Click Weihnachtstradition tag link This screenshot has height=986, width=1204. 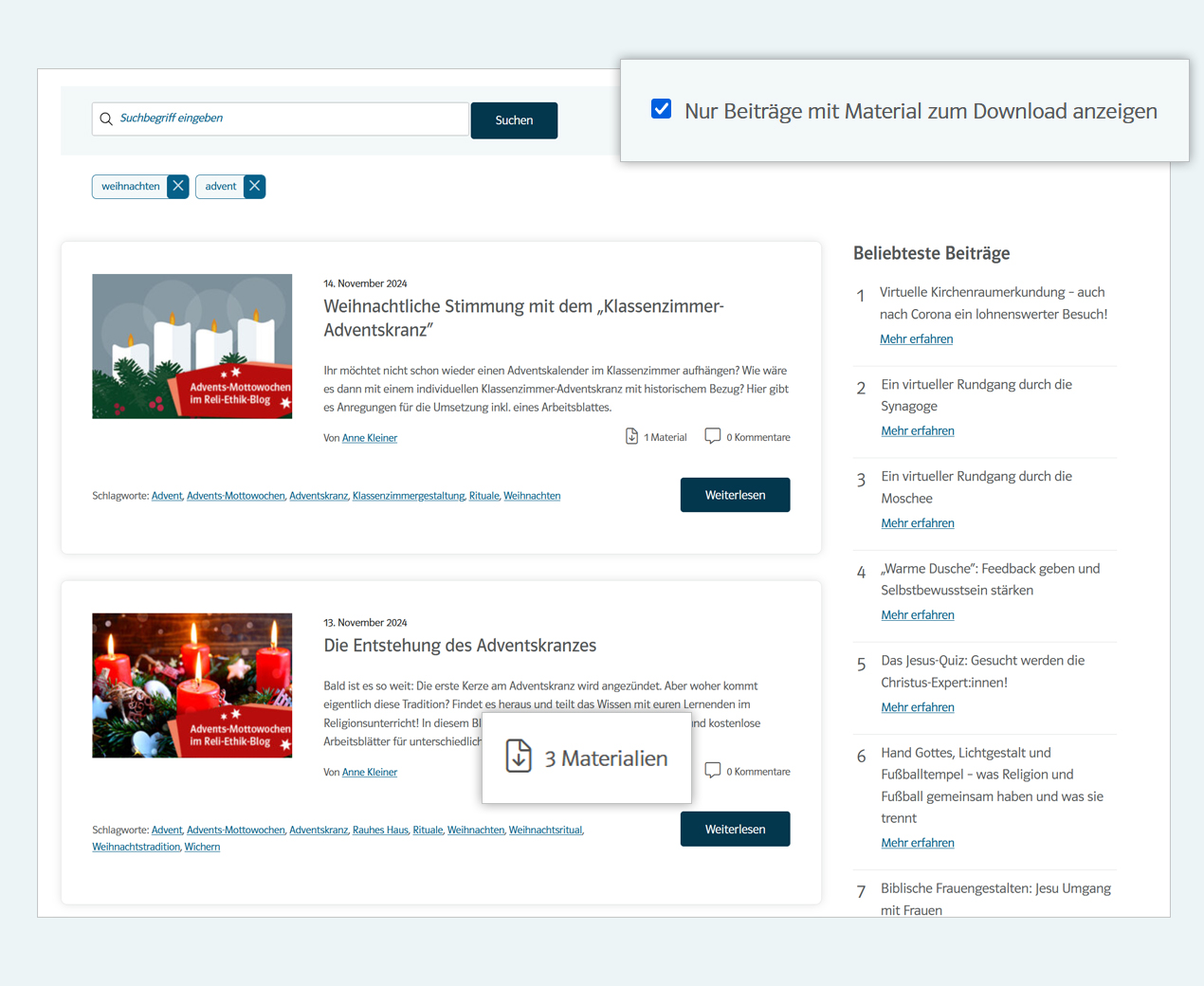(x=136, y=848)
